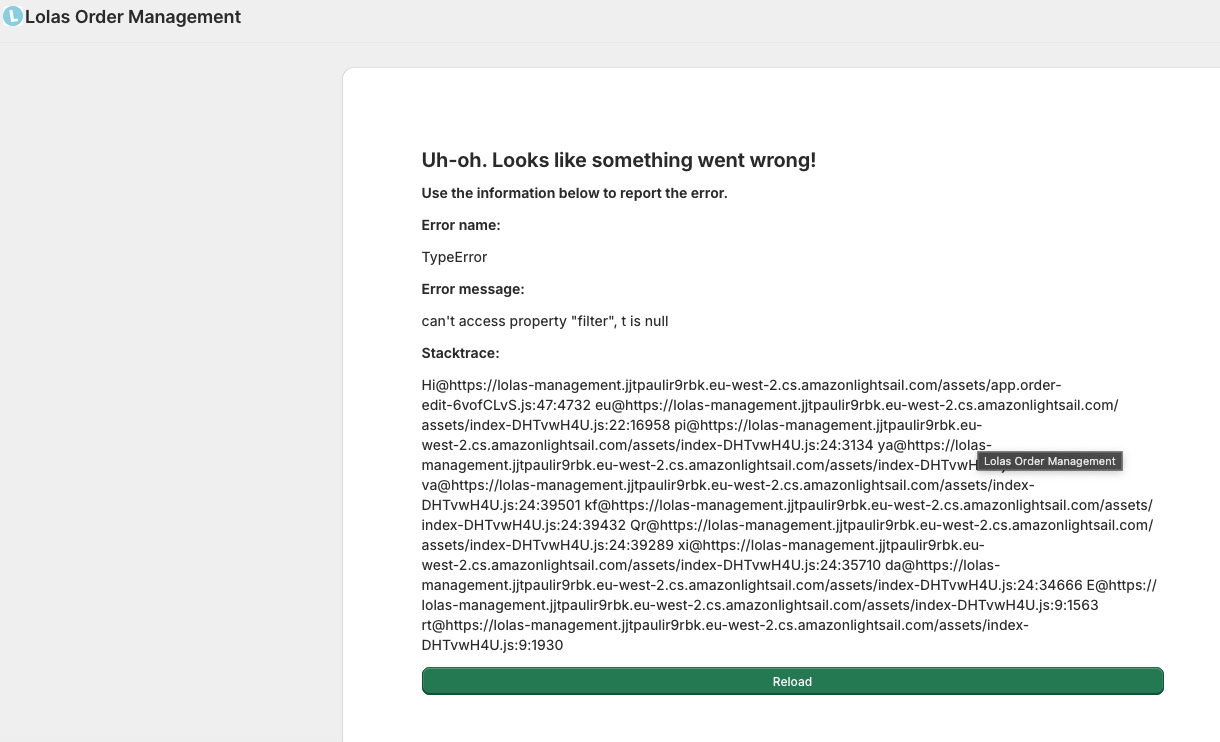Click the "Lolas Order Management" header title

coord(133,17)
